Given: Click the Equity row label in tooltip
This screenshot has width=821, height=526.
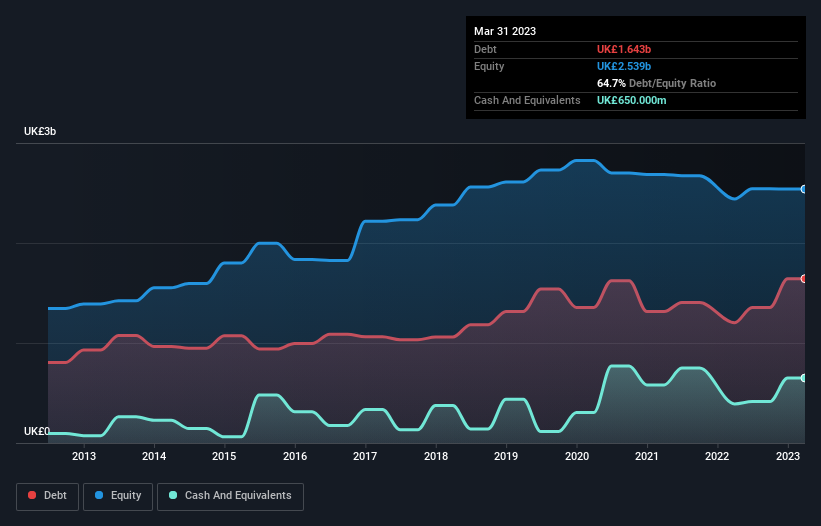Looking at the screenshot, I should click(x=489, y=66).
